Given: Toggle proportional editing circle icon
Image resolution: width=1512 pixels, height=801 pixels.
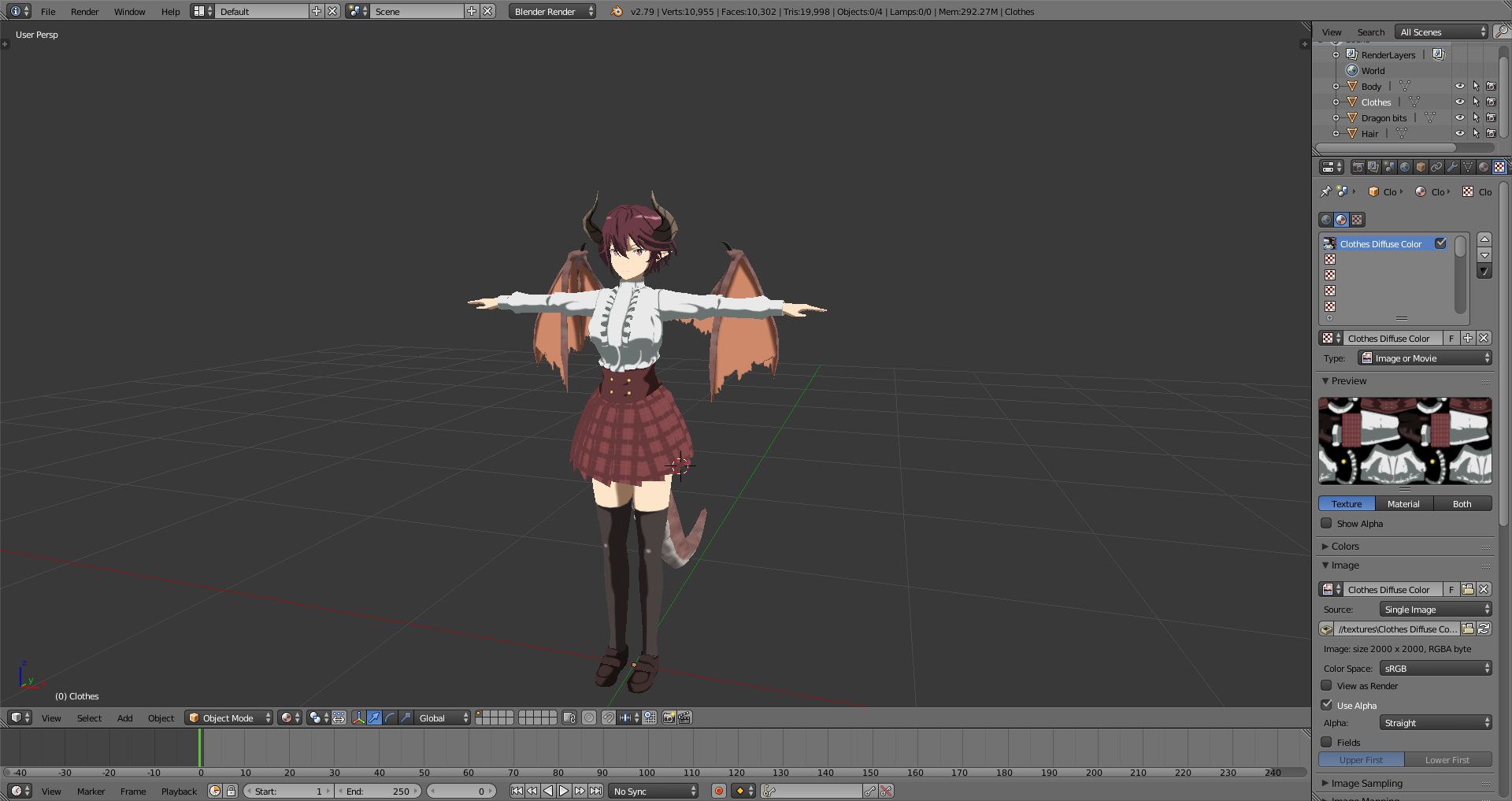Looking at the screenshot, I should tap(589, 718).
